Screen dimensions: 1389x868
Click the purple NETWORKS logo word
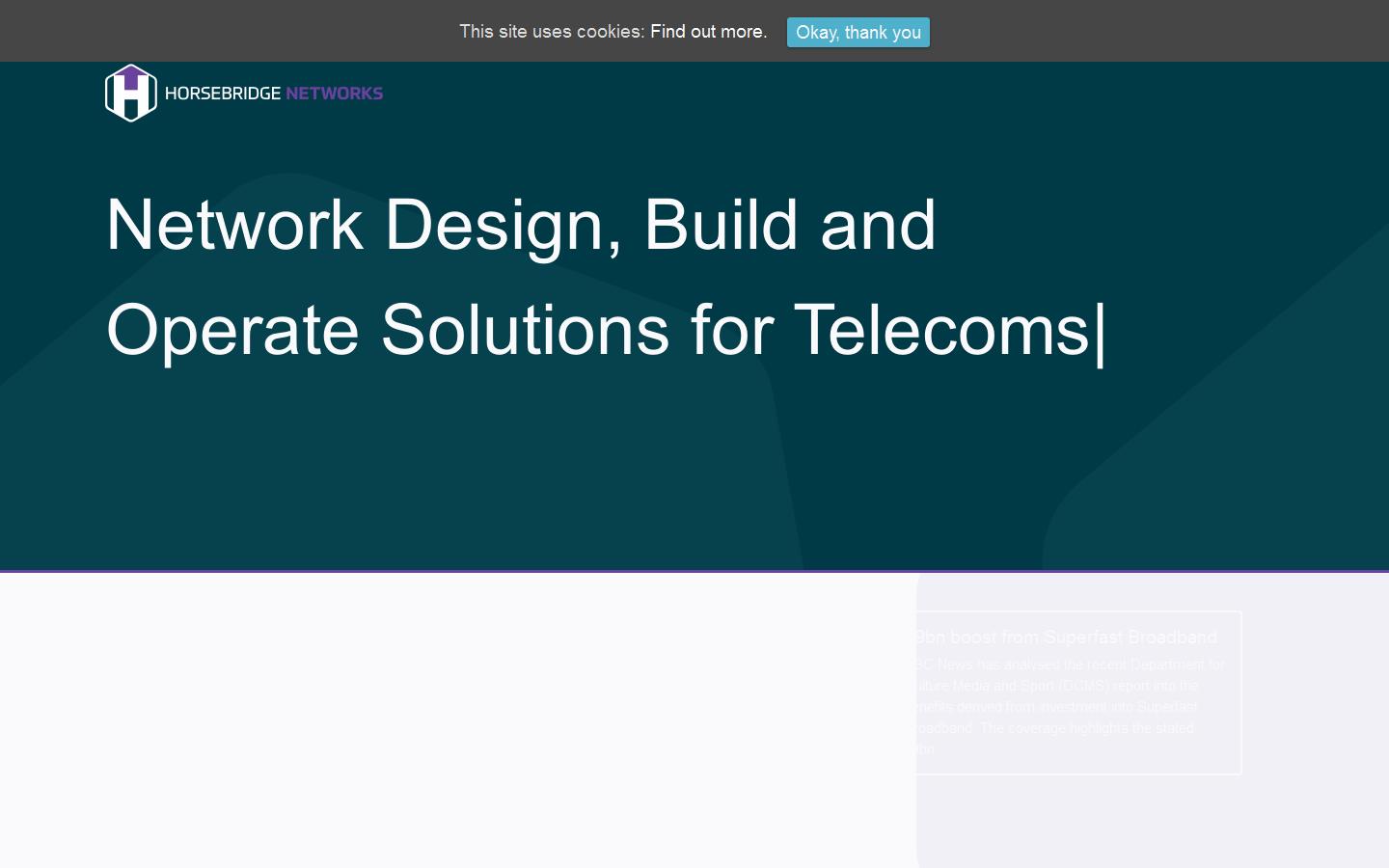(x=335, y=94)
